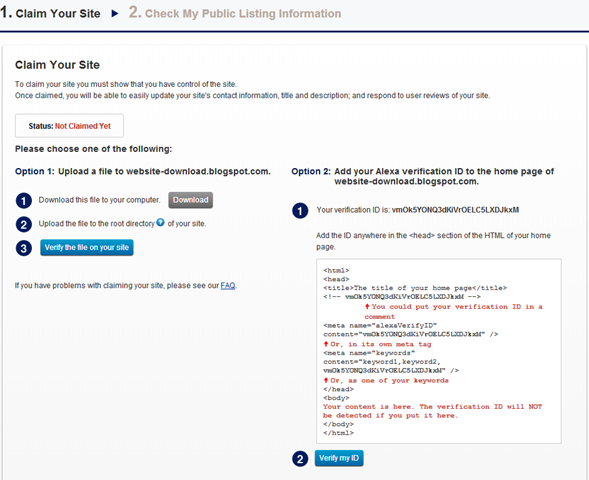Select the Claim Your Site step tab
Viewport: 589px width, 480px height.
coord(50,13)
